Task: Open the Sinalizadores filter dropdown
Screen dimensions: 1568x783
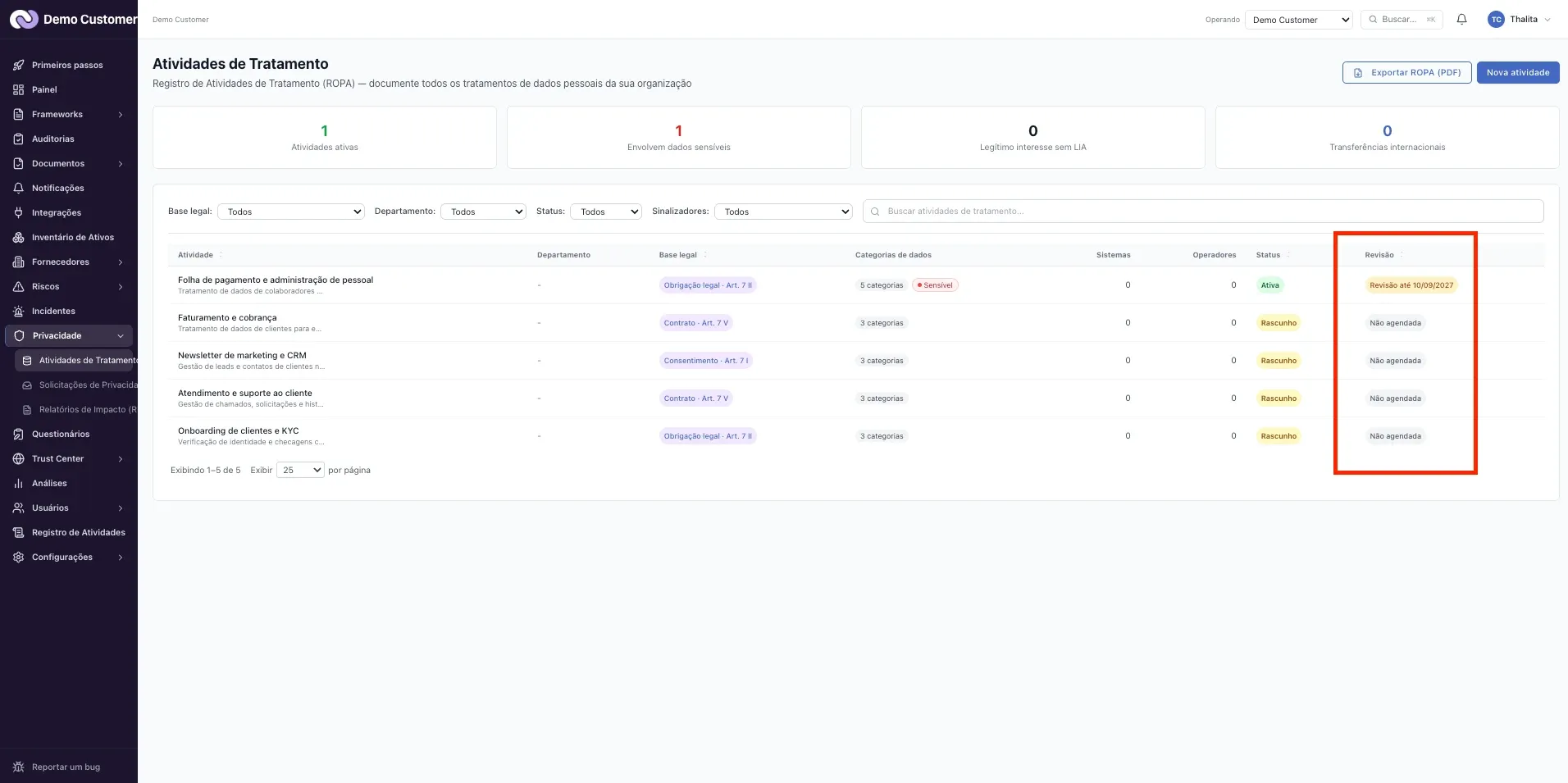Action: pyautogui.click(x=783, y=212)
